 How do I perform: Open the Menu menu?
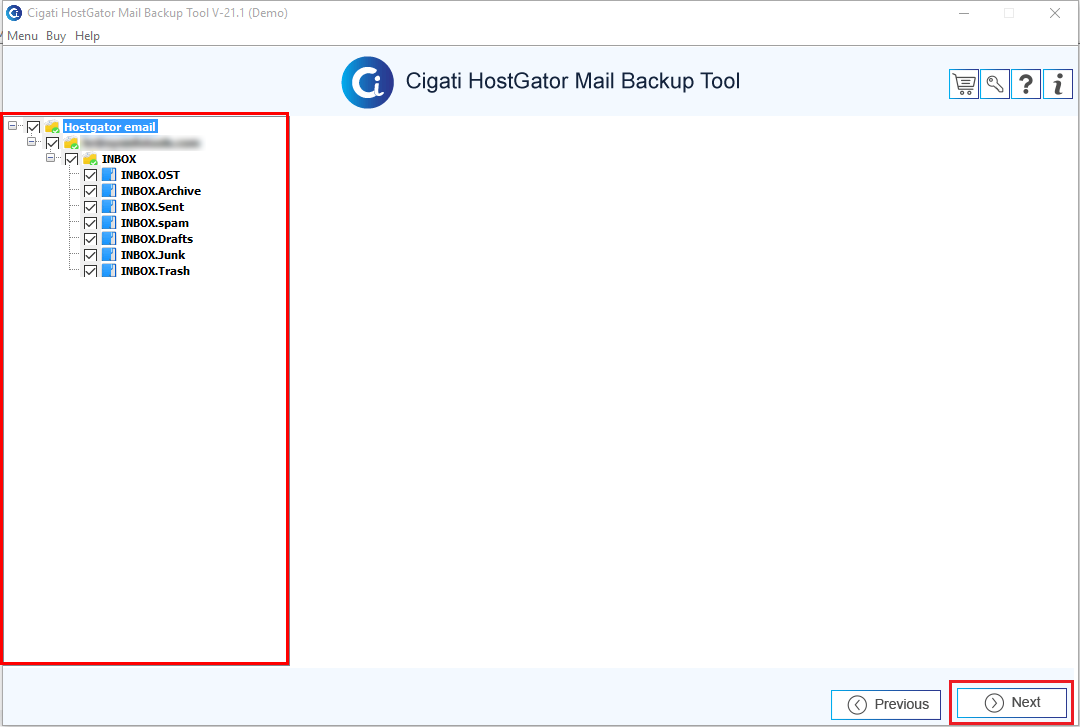click(22, 36)
